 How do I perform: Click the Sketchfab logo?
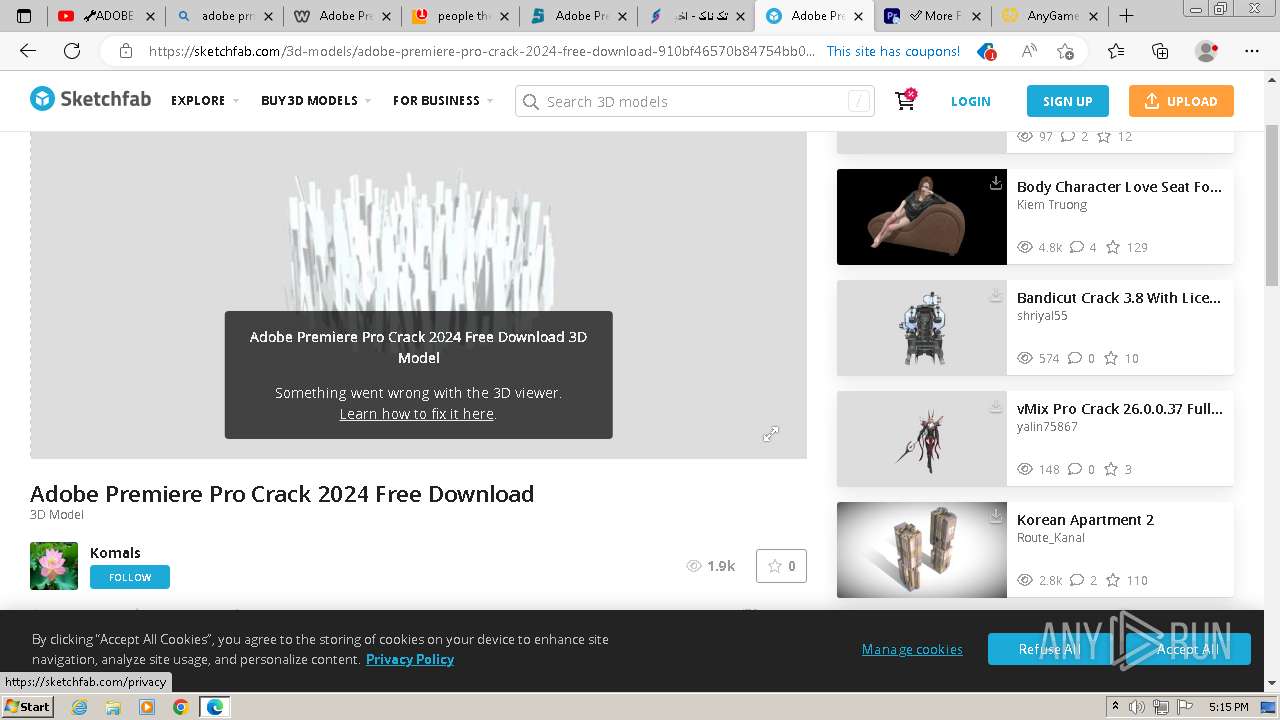[90, 99]
